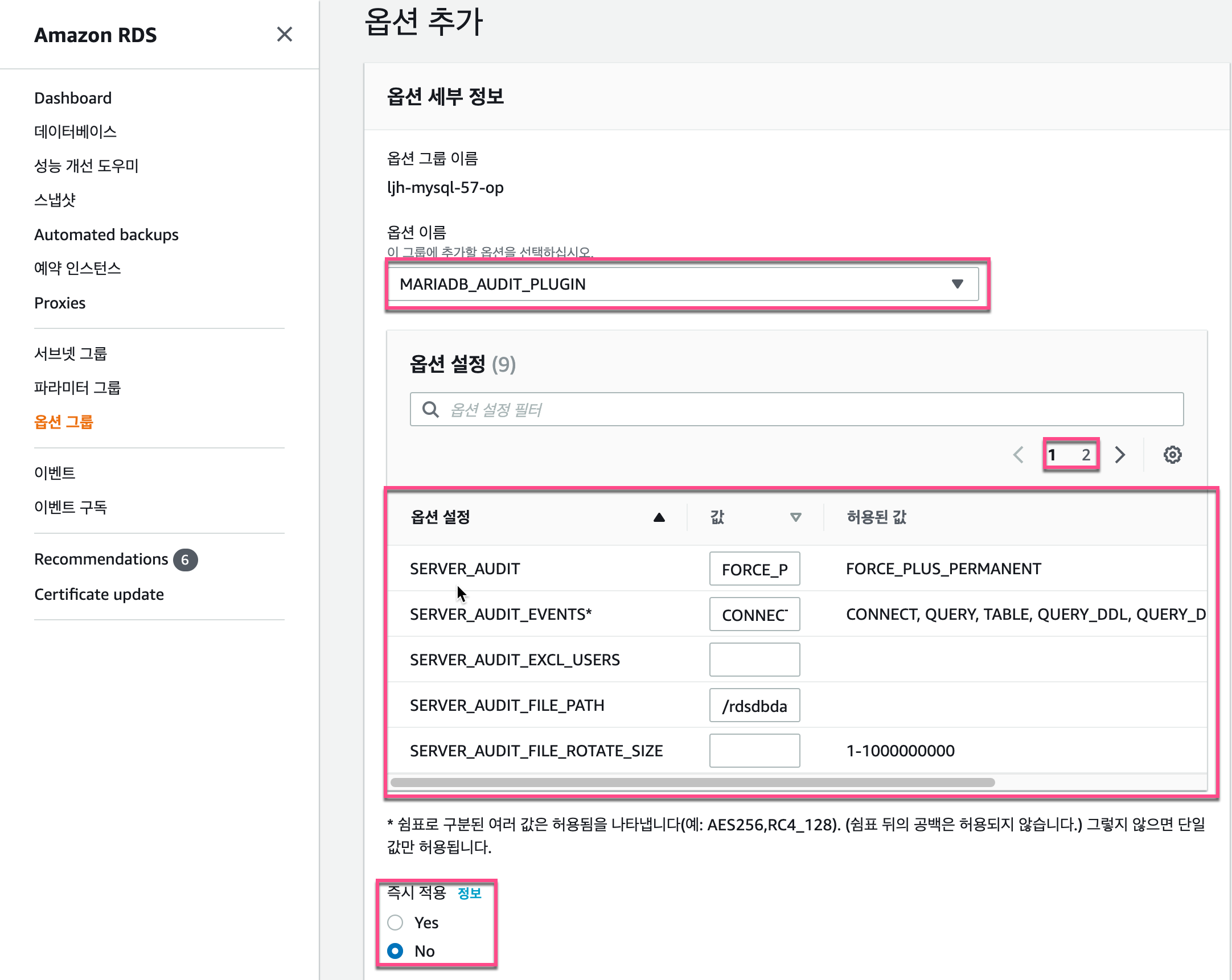The height and width of the screenshot is (980, 1232).
Task: Click SERVER_AUDIT_EXCL_USERS value field
Action: pyautogui.click(x=754, y=660)
